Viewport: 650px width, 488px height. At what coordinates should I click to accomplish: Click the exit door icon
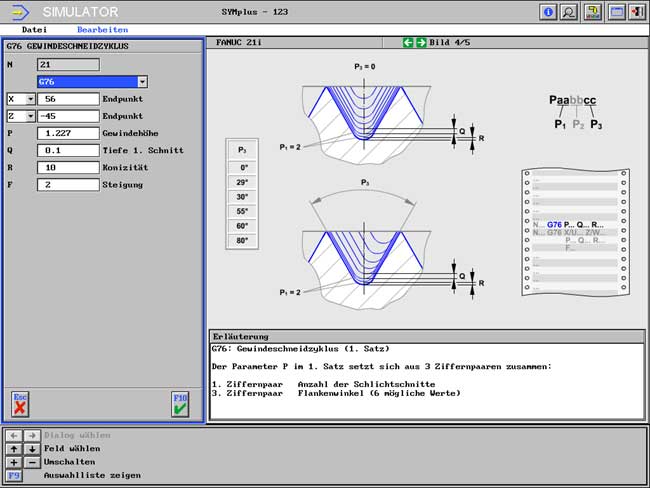(637, 12)
